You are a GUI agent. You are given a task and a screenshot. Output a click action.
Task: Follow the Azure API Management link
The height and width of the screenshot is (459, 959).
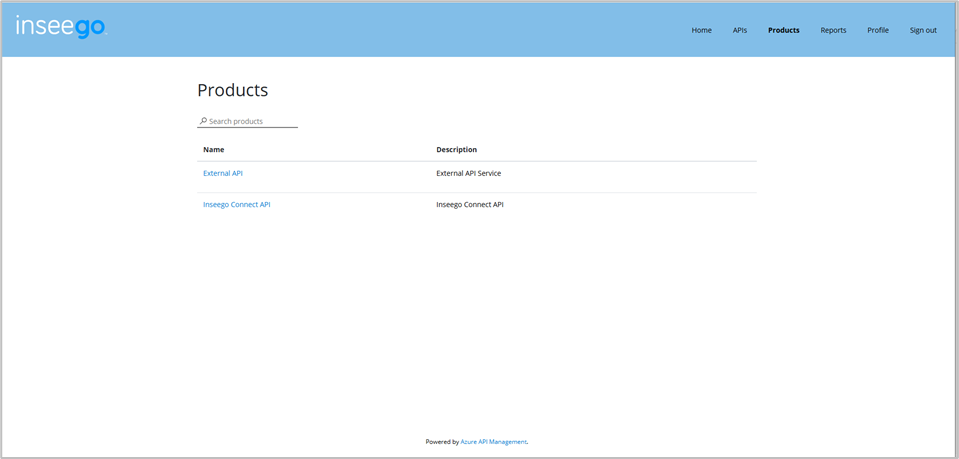point(494,441)
